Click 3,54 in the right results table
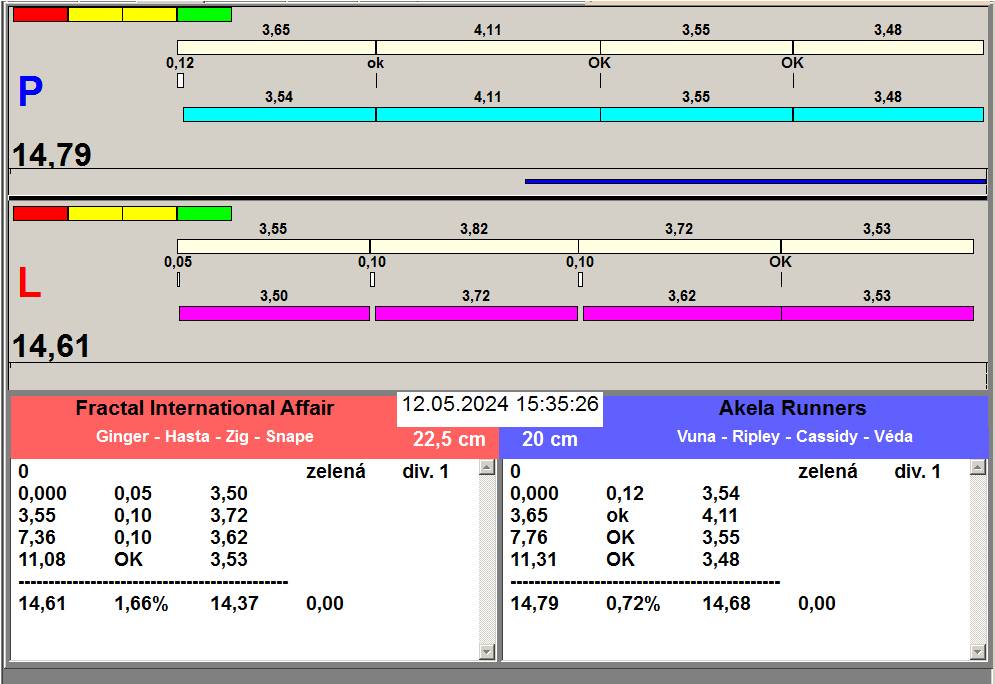Screen dimensions: 995x684 pyautogui.click(x=720, y=494)
